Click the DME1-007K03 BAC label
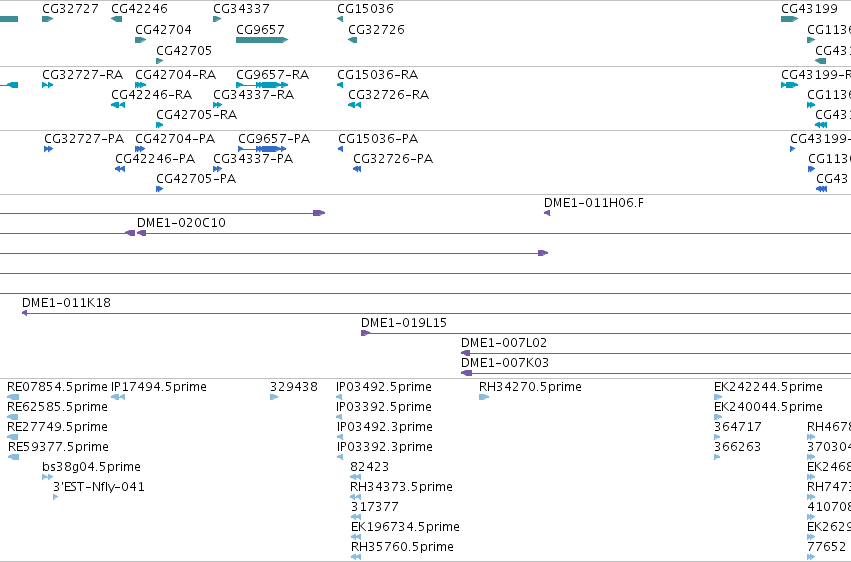Screen dimensions: 851x562 click(x=505, y=363)
